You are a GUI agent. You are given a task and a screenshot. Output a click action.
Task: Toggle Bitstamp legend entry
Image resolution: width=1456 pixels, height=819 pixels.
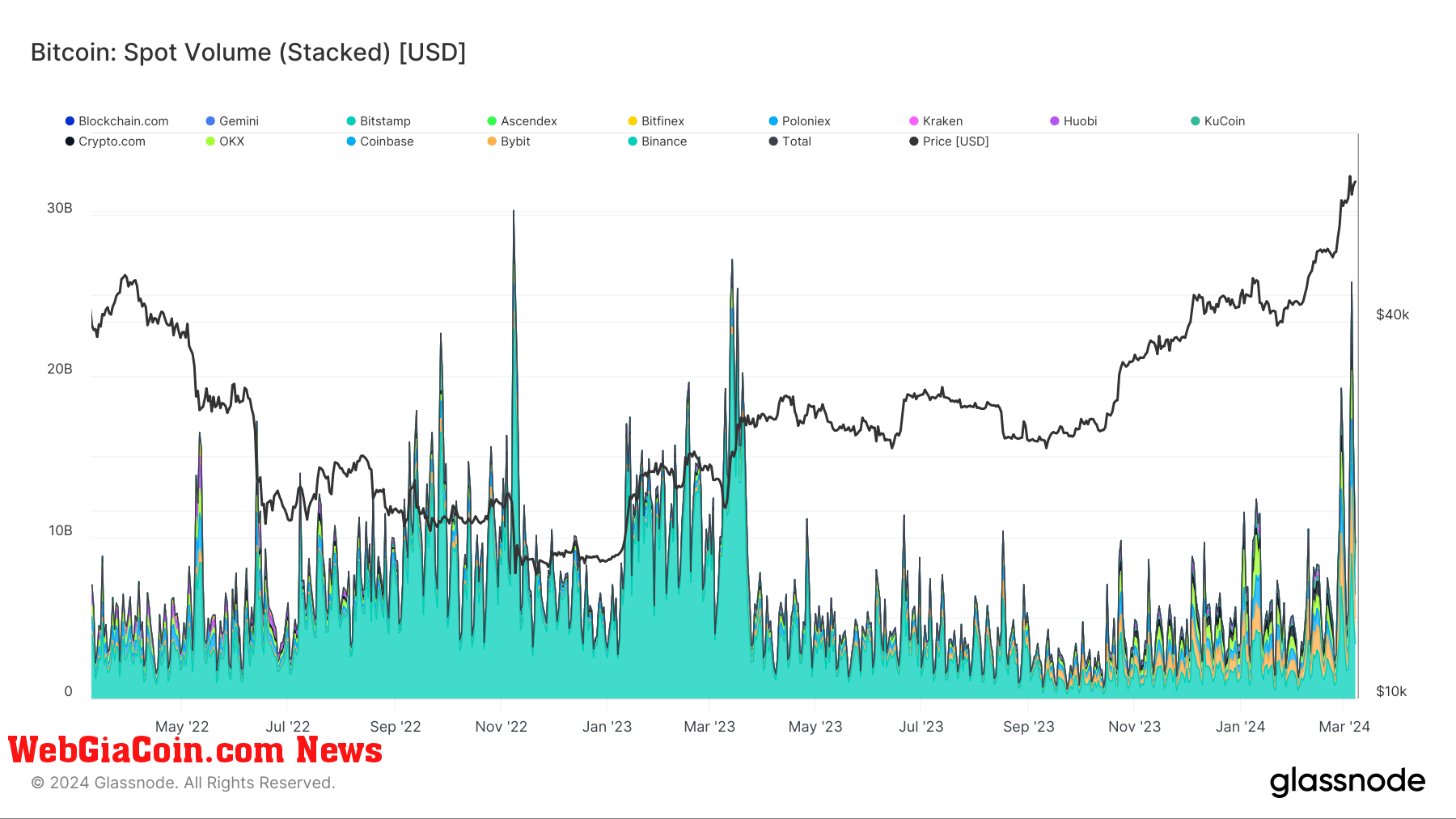click(x=379, y=121)
